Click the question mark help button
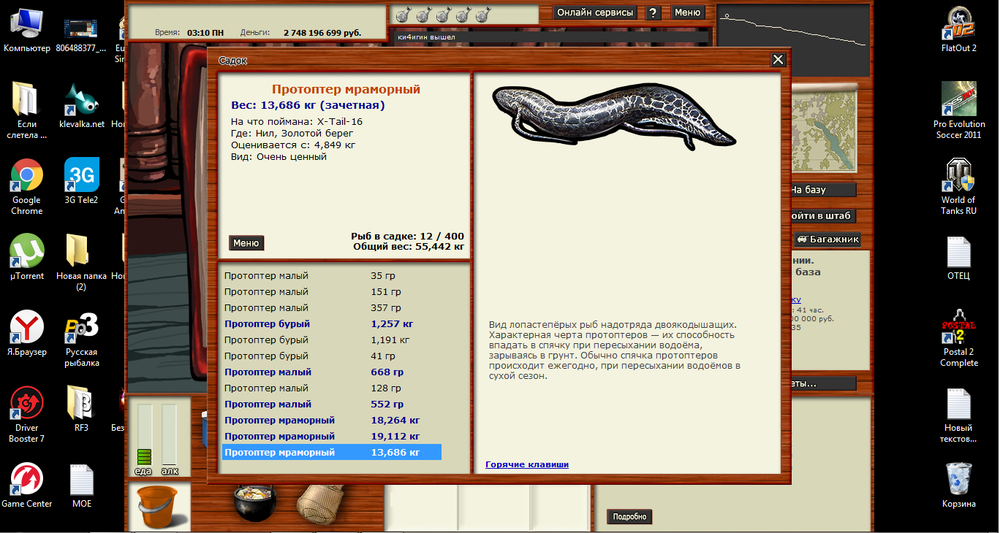Screen dimensions: 1000x533 (x=653, y=13)
